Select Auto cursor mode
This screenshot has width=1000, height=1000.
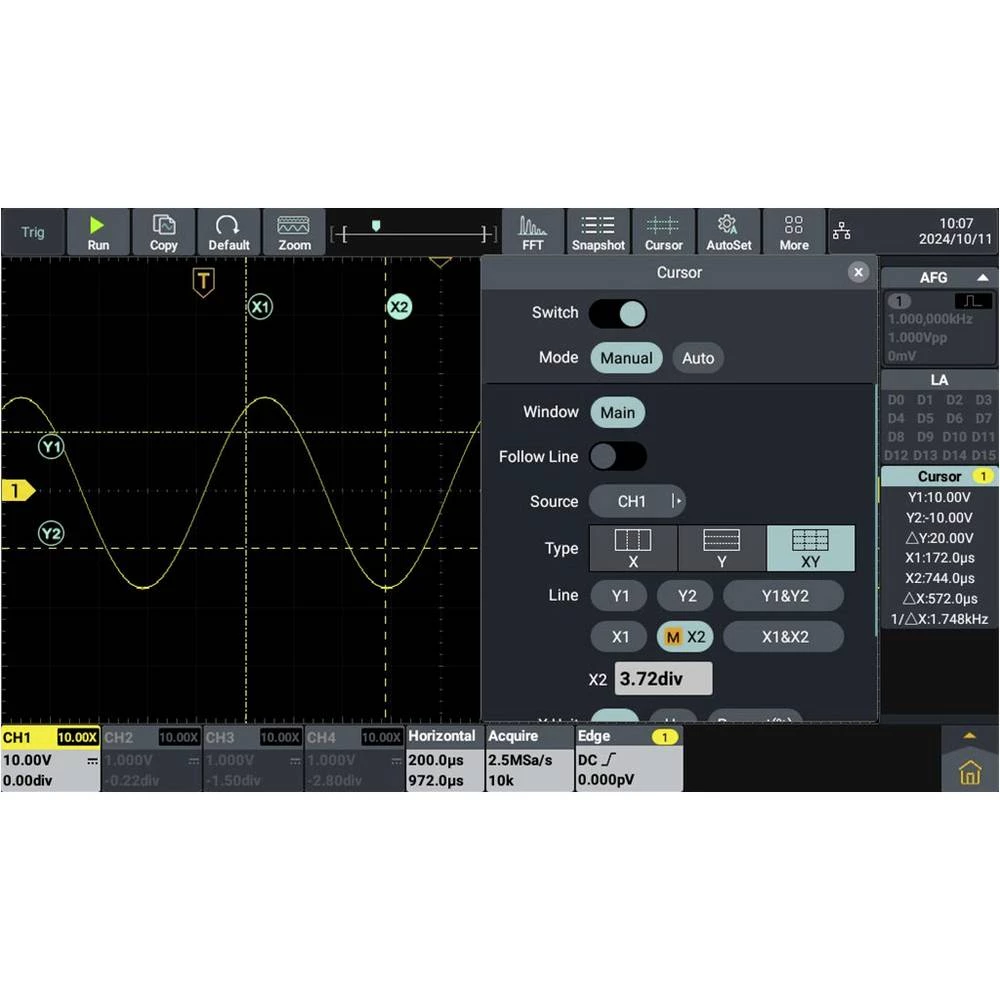click(x=698, y=358)
